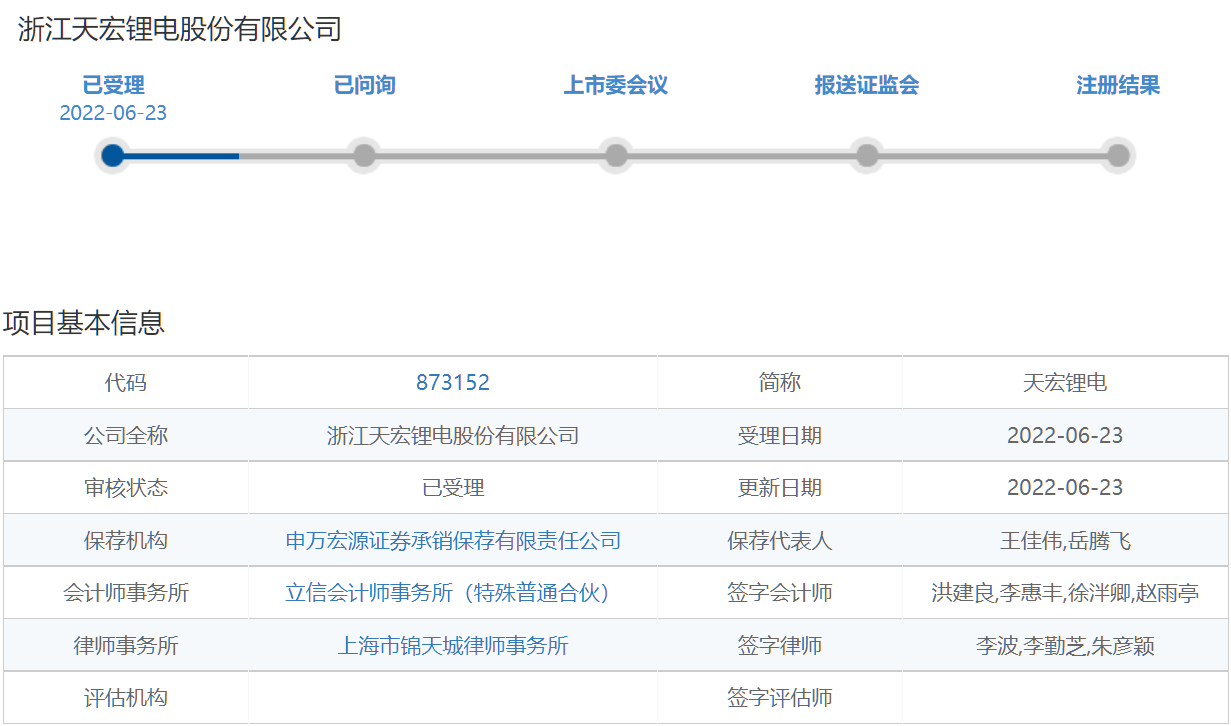Click the 评估机构 label cell
Viewport: 1231px width, 726px height.
coord(126,698)
